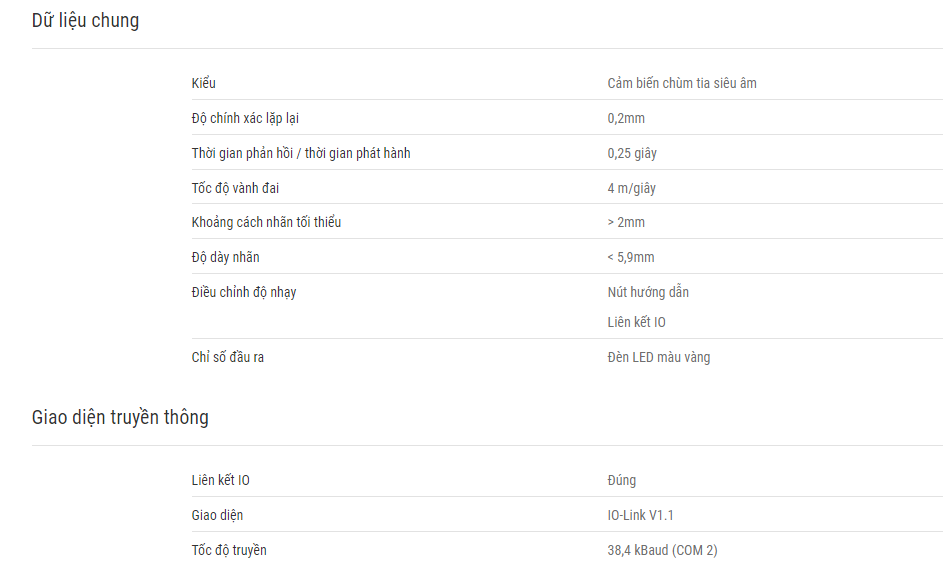Select the 'Đèn LED màu vàng' value
Image resolution: width=943 pixels, height=574 pixels.
coord(659,357)
